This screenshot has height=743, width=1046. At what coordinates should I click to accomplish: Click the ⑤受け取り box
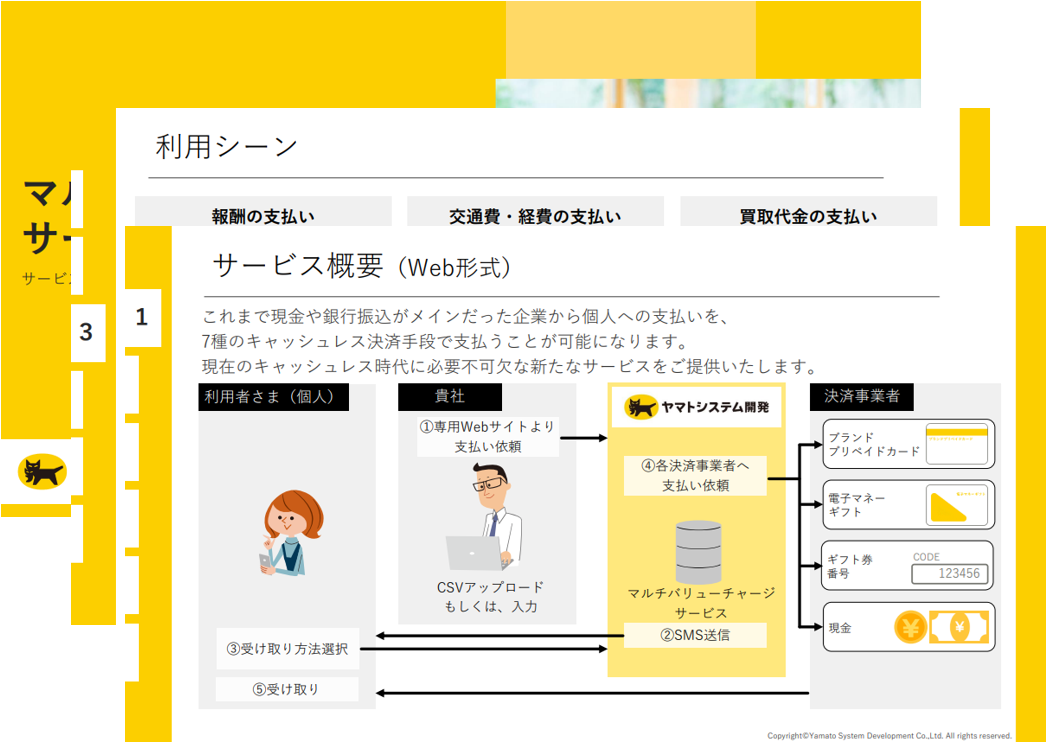(287, 689)
